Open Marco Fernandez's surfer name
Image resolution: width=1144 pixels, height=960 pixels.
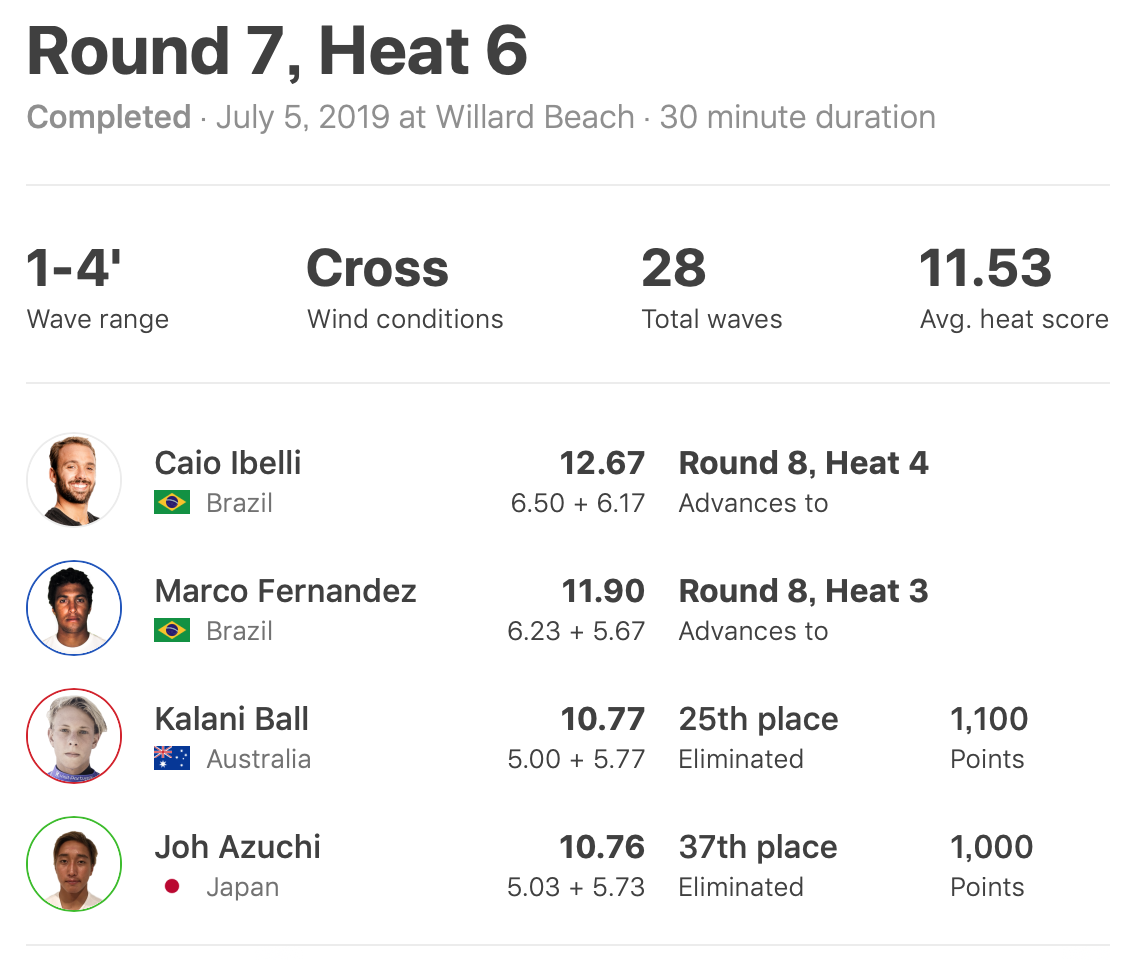point(285,591)
